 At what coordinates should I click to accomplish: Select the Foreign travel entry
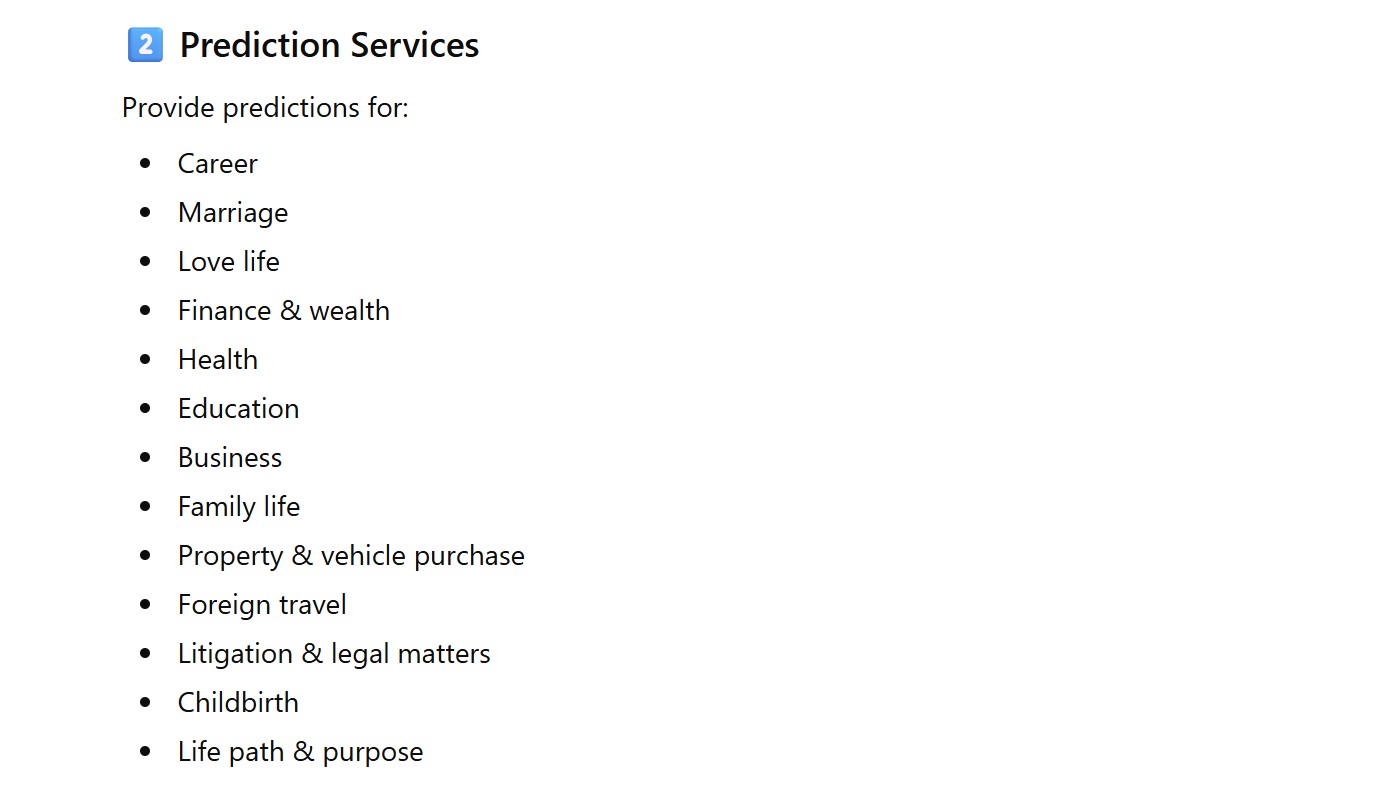(x=262, y=605)
